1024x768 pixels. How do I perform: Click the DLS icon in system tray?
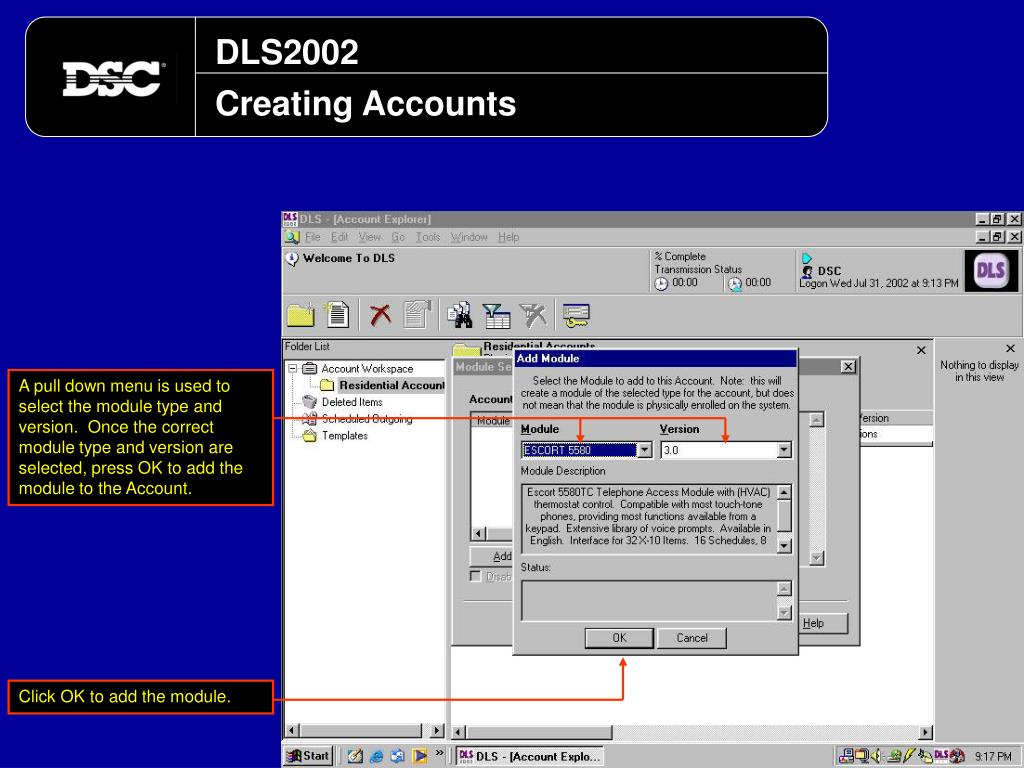[x=941, y=756]
